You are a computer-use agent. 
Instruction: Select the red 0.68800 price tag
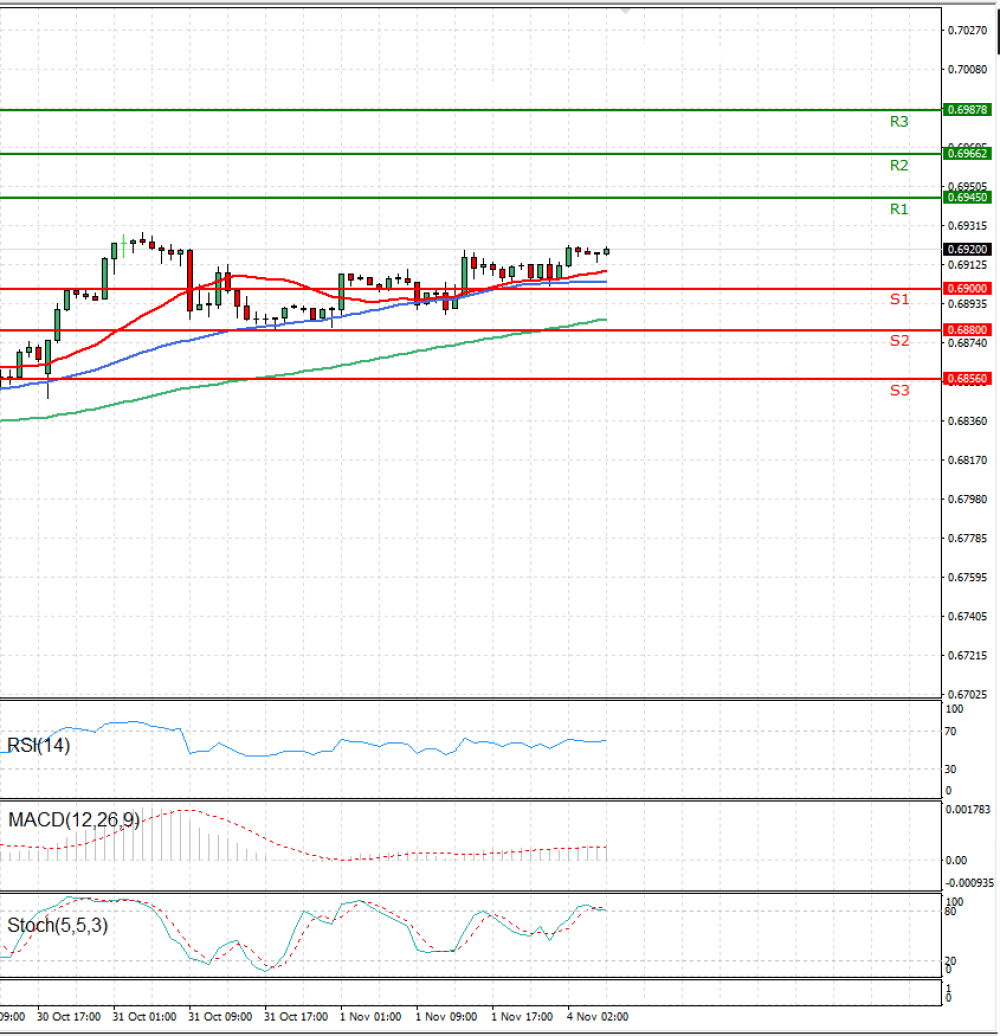967,330
